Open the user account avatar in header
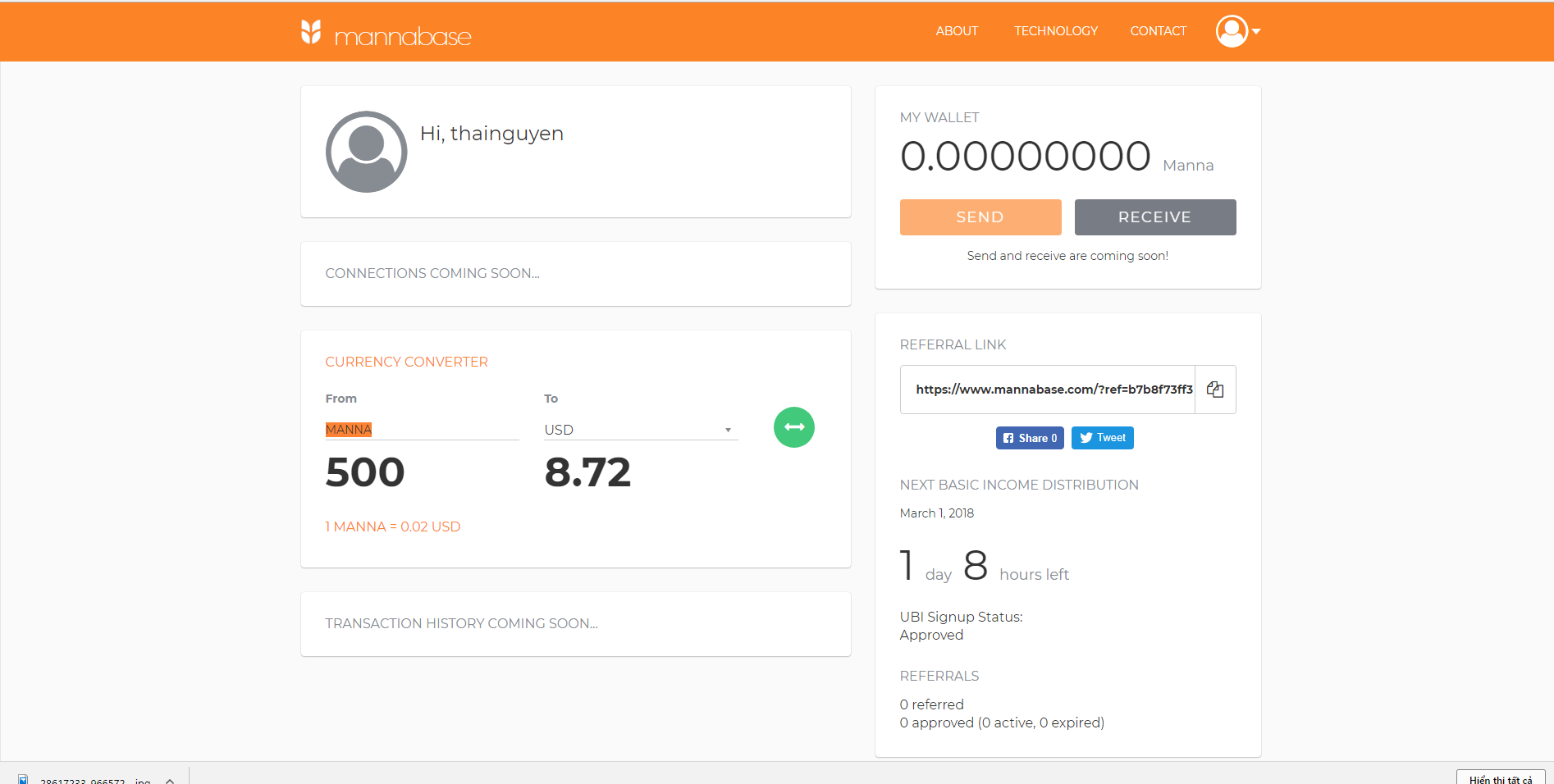This screenshot has height=784, width=1554. click(1231, 31)
